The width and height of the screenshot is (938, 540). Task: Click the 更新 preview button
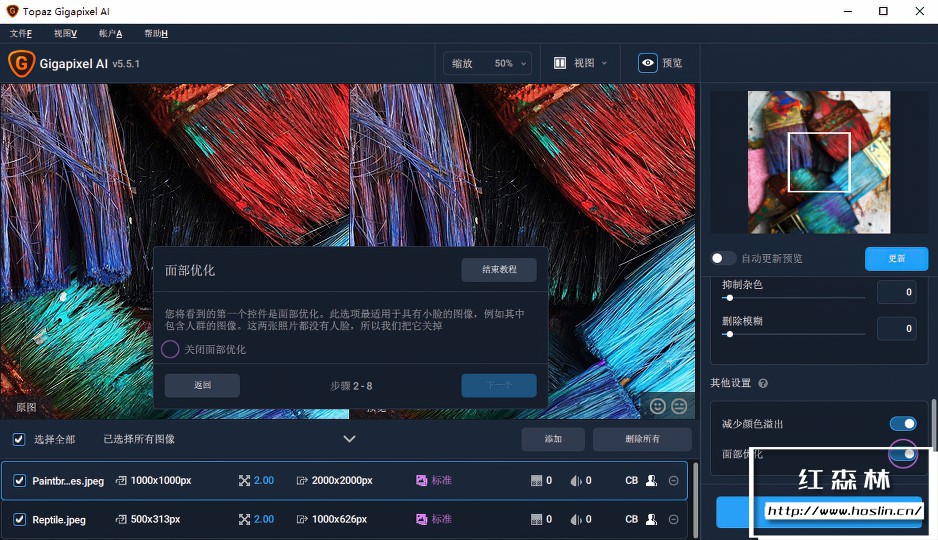click(896, 258)
